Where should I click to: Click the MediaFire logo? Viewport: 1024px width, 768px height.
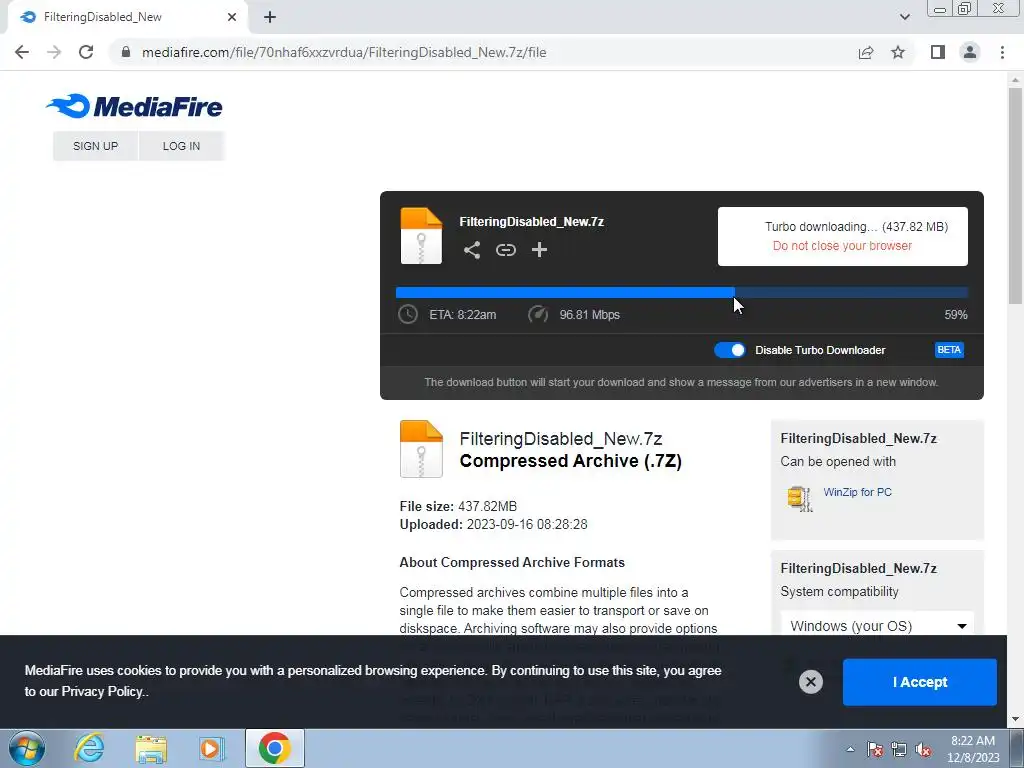tap(135, 106)
